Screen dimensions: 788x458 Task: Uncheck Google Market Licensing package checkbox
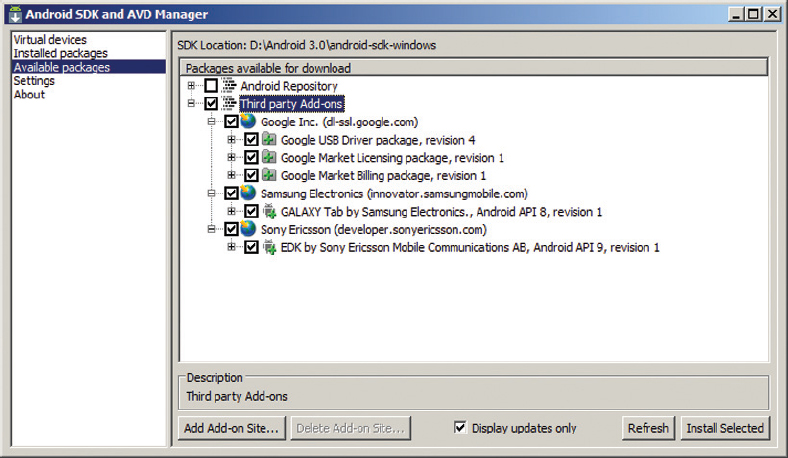point(251,157)
